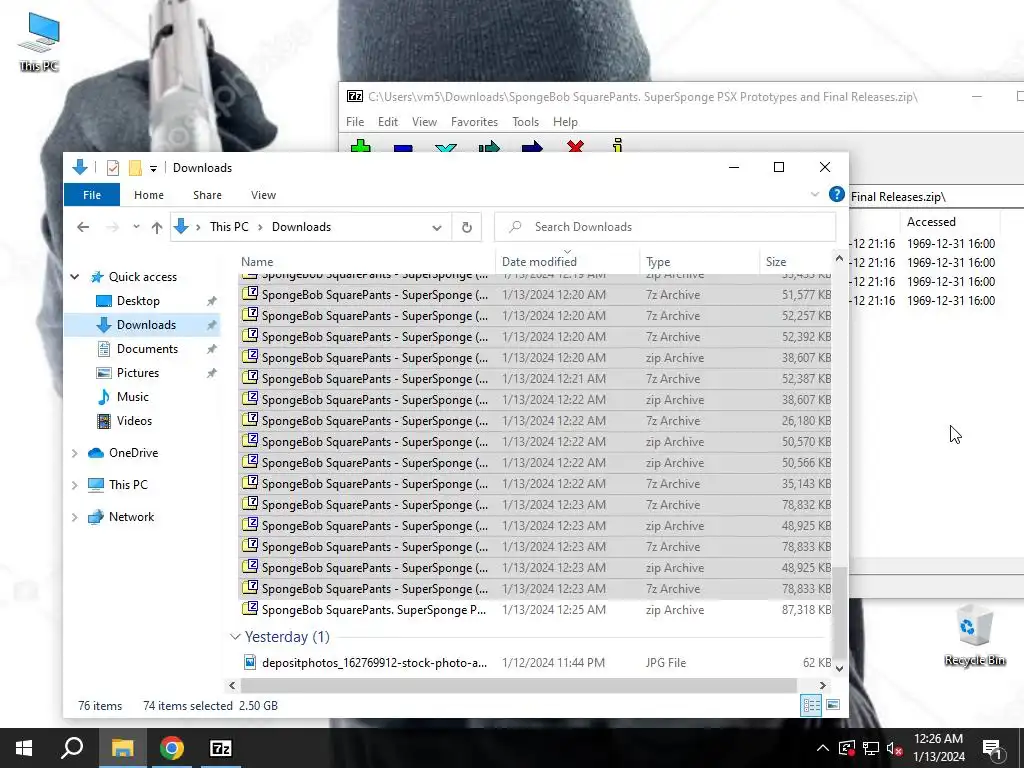Image resolution: width=1024 pixels, height=768 pixels.
Task: Click the horizontal scrollbar in file list
Action: pyautogui.click(x=519, y=685)
